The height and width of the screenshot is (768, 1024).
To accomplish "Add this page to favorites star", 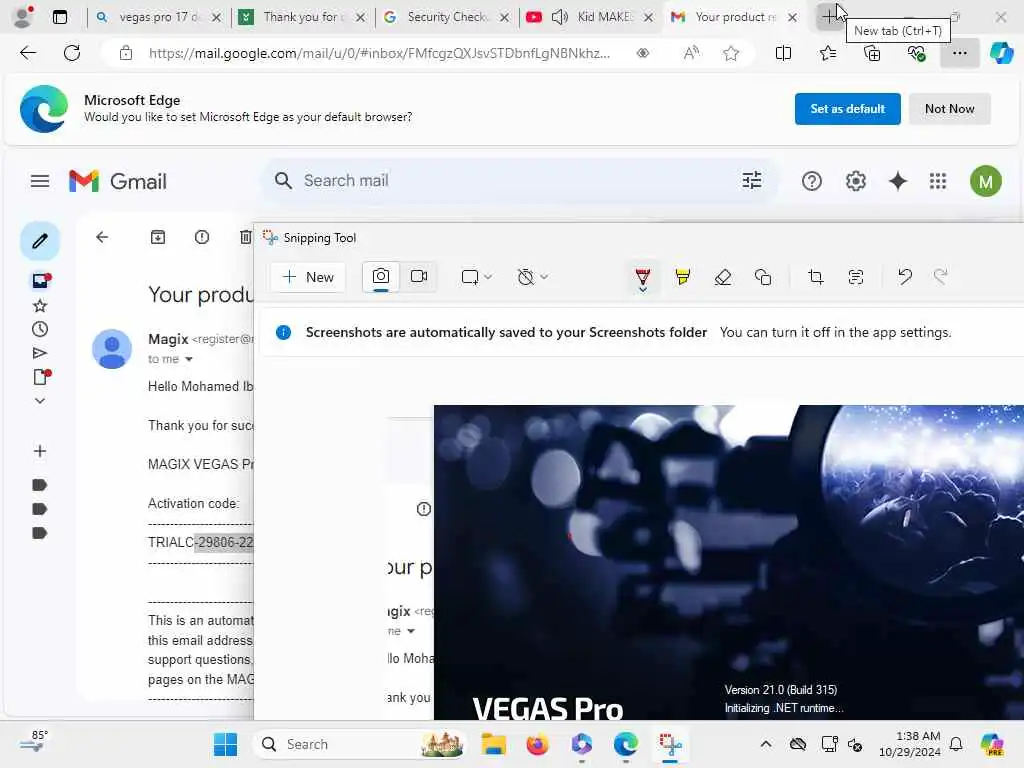I will 731,54.
